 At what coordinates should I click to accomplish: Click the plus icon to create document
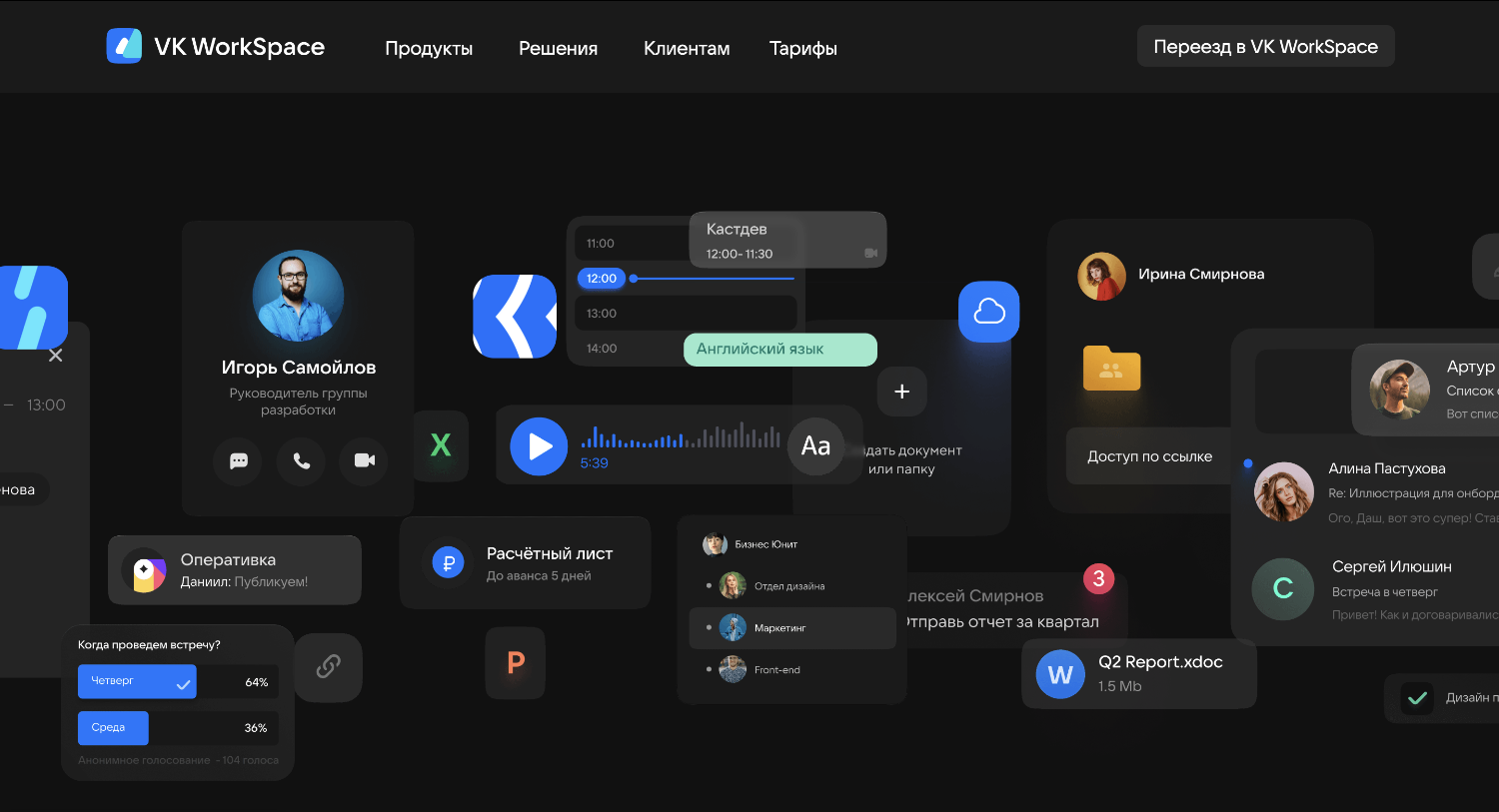(901, 392)
